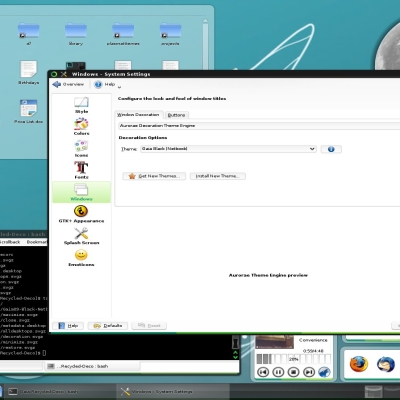Skip to previous track in player
400x400 pixels.
pos(263,372)
